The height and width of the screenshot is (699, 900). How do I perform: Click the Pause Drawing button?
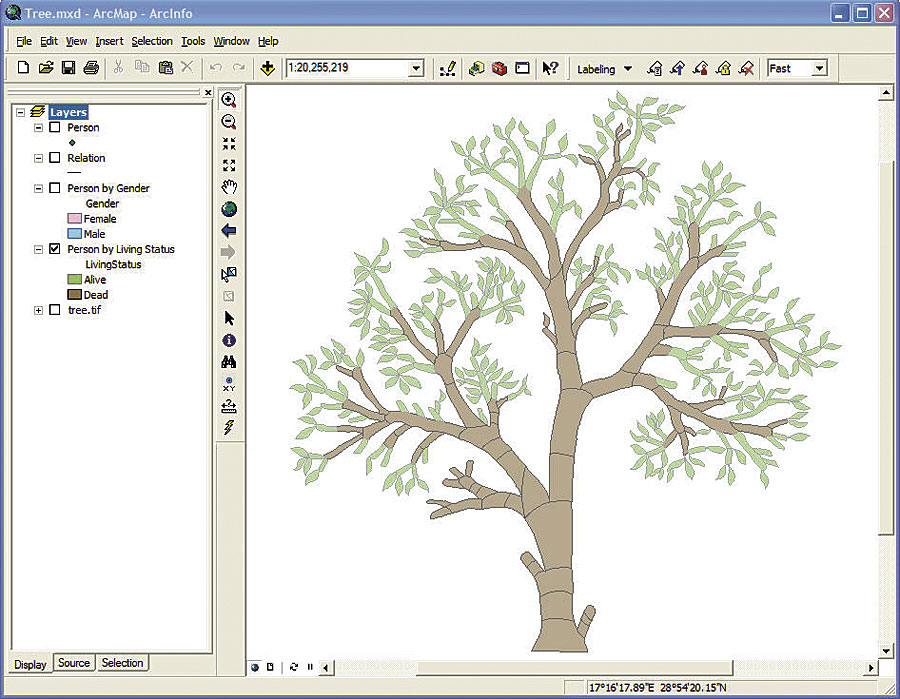[x=310, y=667]
